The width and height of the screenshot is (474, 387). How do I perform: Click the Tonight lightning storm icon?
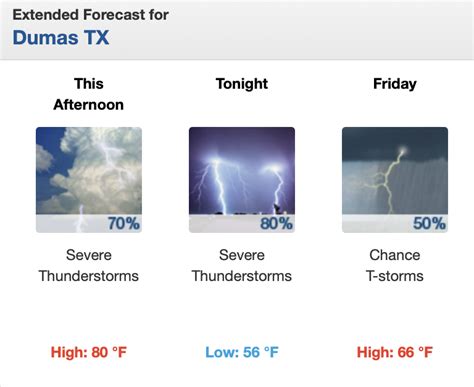[242, 180]
